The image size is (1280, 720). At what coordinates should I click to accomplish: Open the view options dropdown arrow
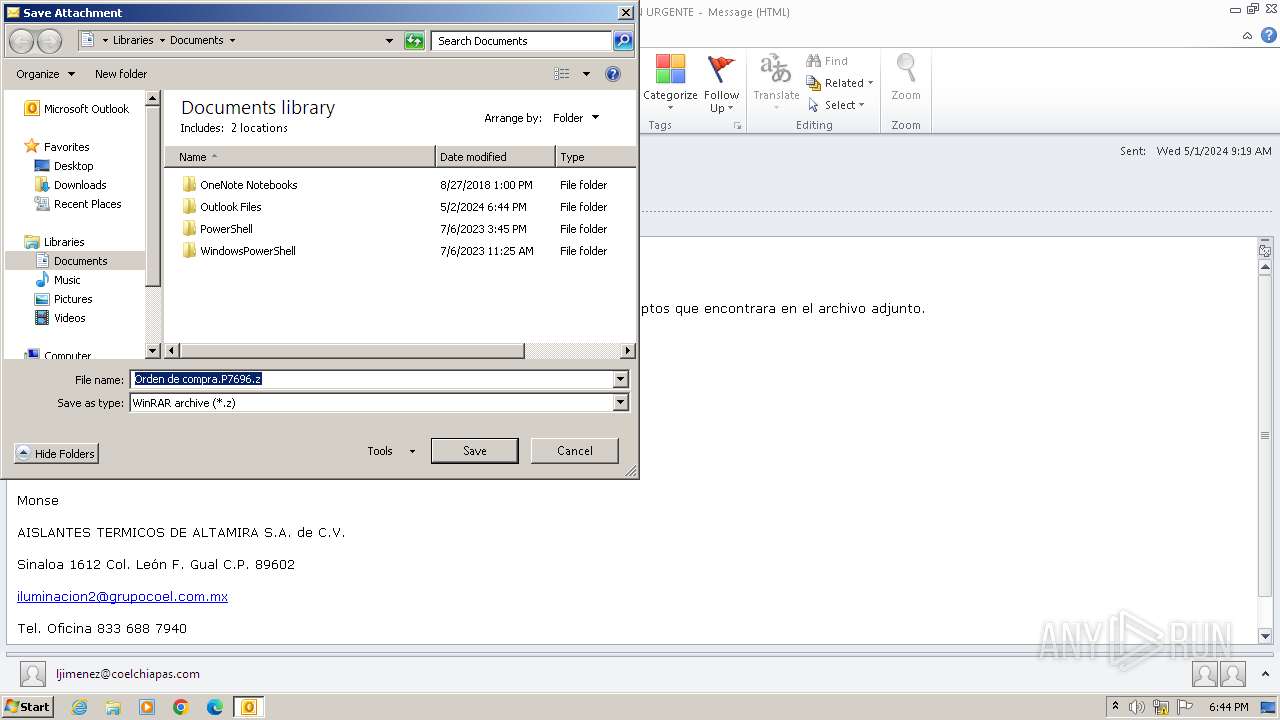click(x=586, y=74)
